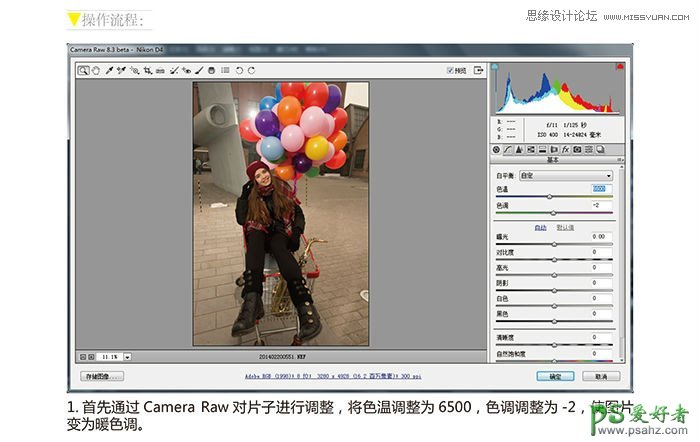The width and height of the screenshot is (700, 442).
Task: Open the zoom level dropdown arrow
Action: pos(128,356)
